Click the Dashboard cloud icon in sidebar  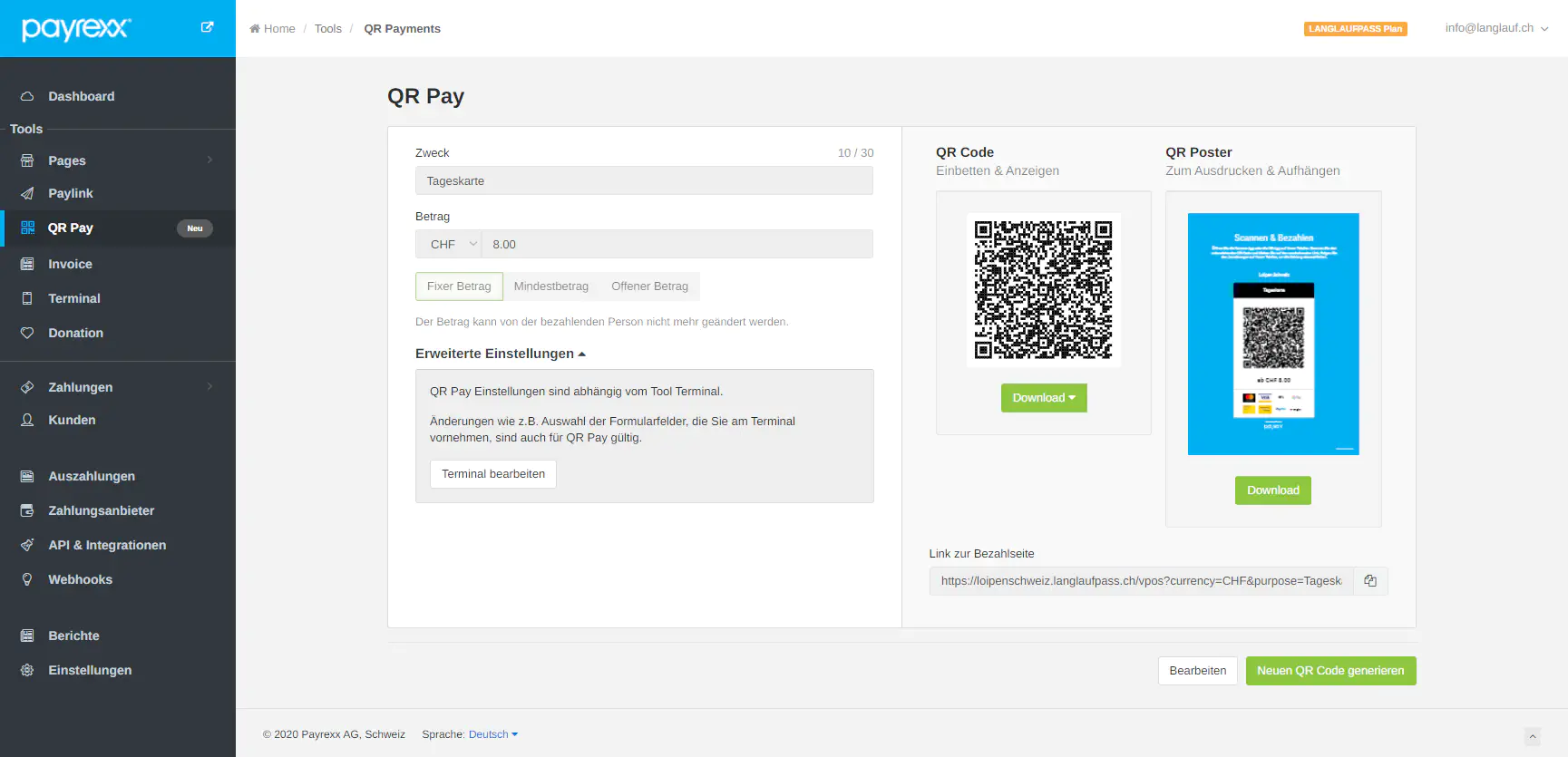27,96
